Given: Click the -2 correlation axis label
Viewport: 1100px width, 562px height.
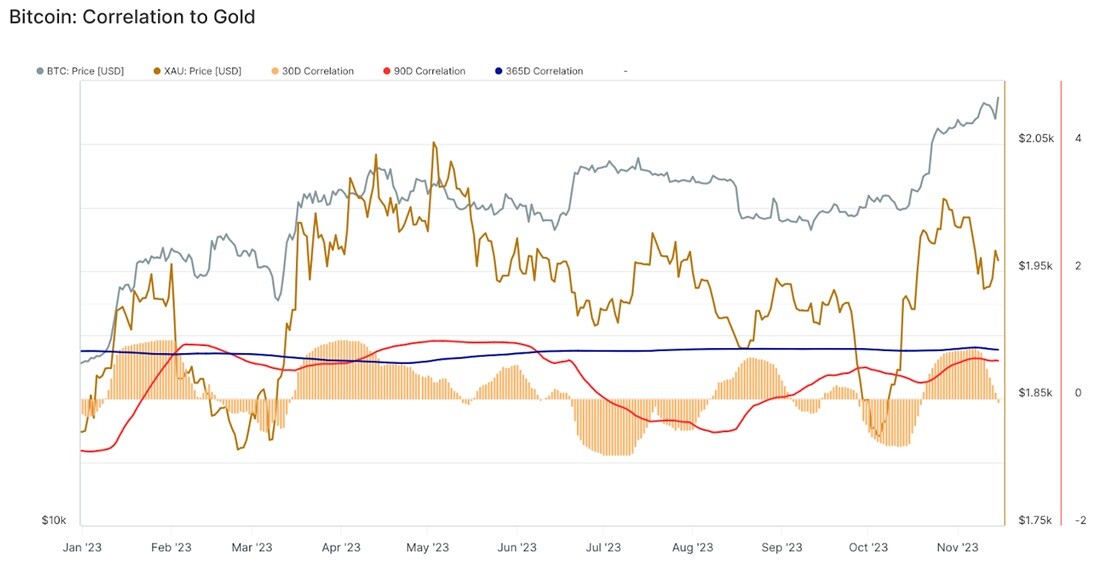Looking at the screenshot, I should pos(1080,521).
